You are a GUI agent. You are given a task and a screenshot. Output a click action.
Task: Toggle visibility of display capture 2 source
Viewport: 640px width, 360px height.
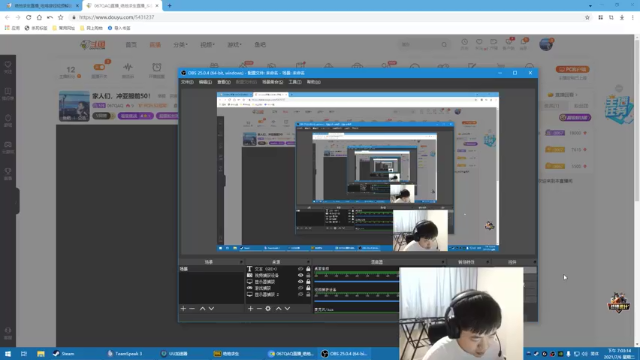(300, 294)
